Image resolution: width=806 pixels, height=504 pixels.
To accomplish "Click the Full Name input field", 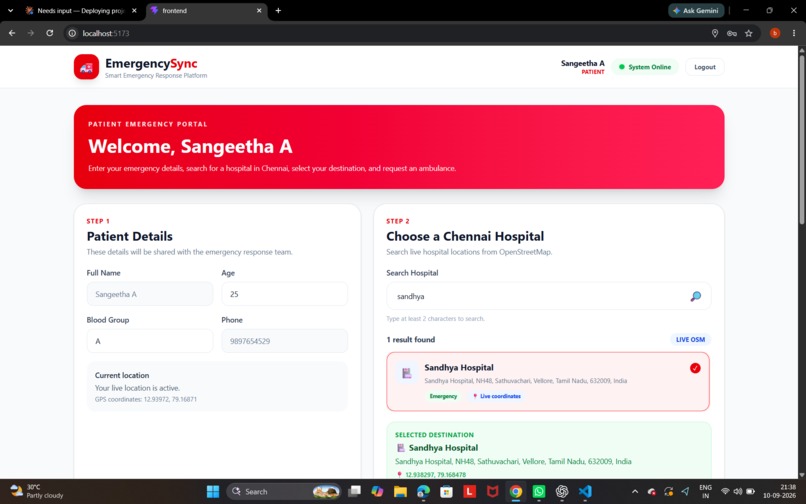I will click(150, 294).
